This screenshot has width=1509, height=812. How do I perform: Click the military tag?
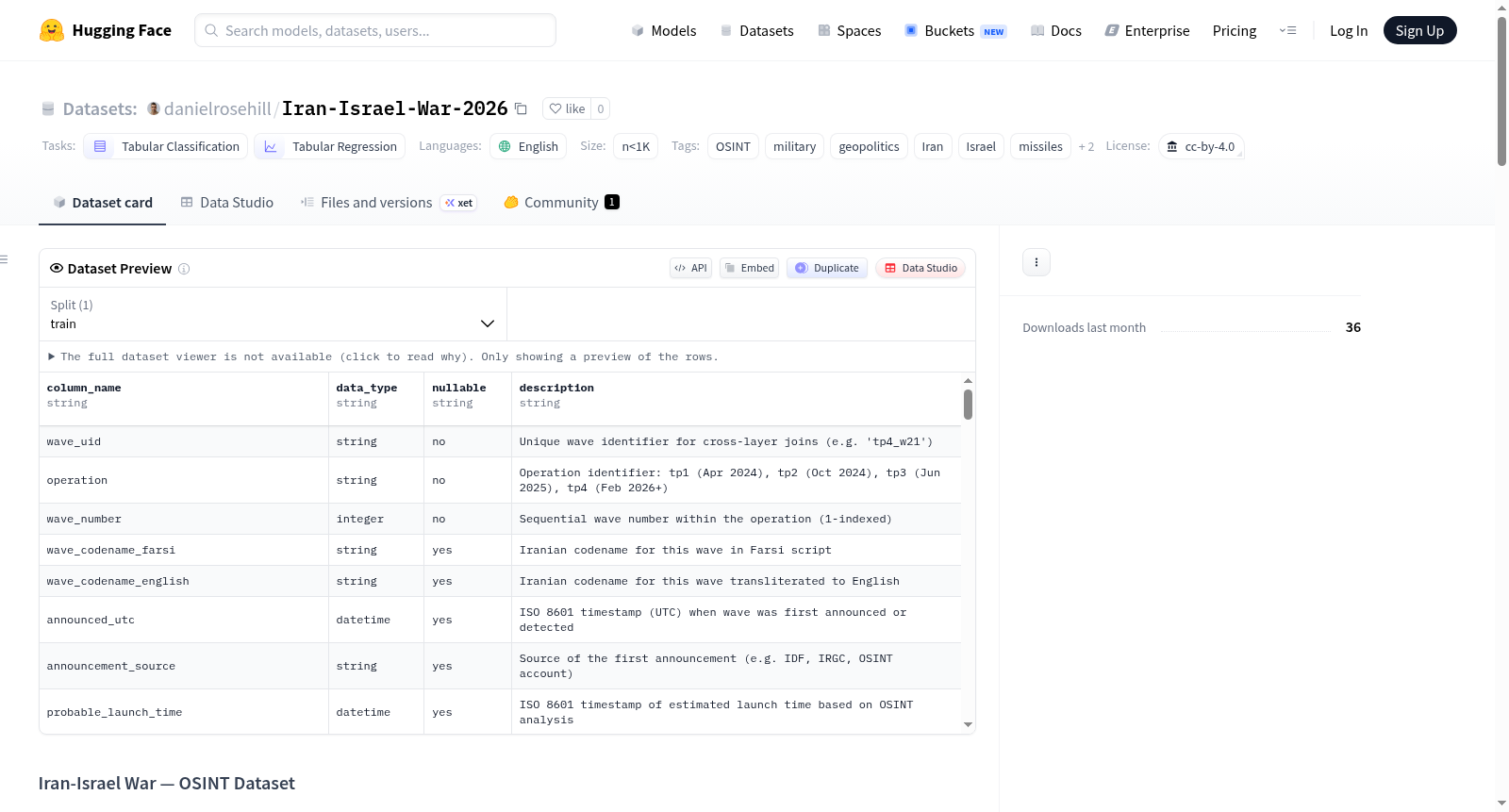(x=795, y=146)
